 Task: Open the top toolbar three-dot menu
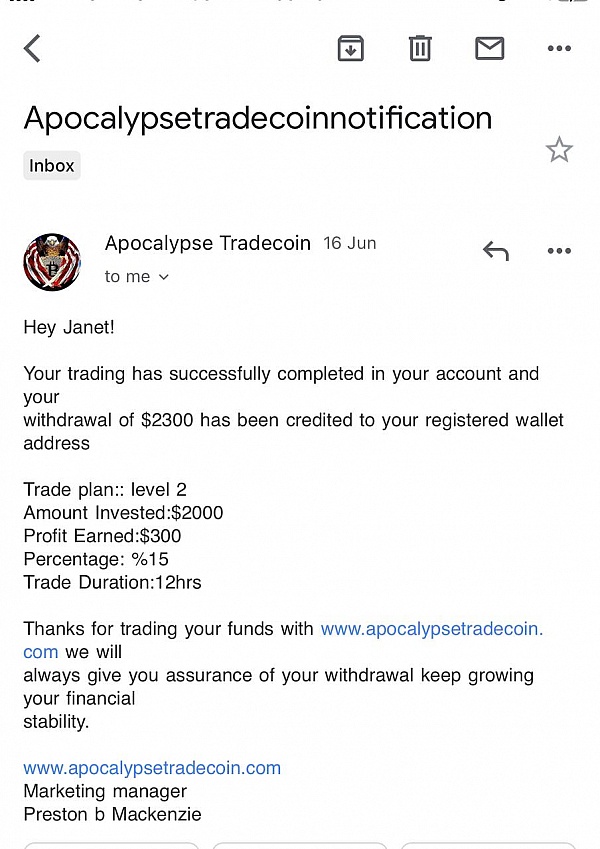point(559,48)
